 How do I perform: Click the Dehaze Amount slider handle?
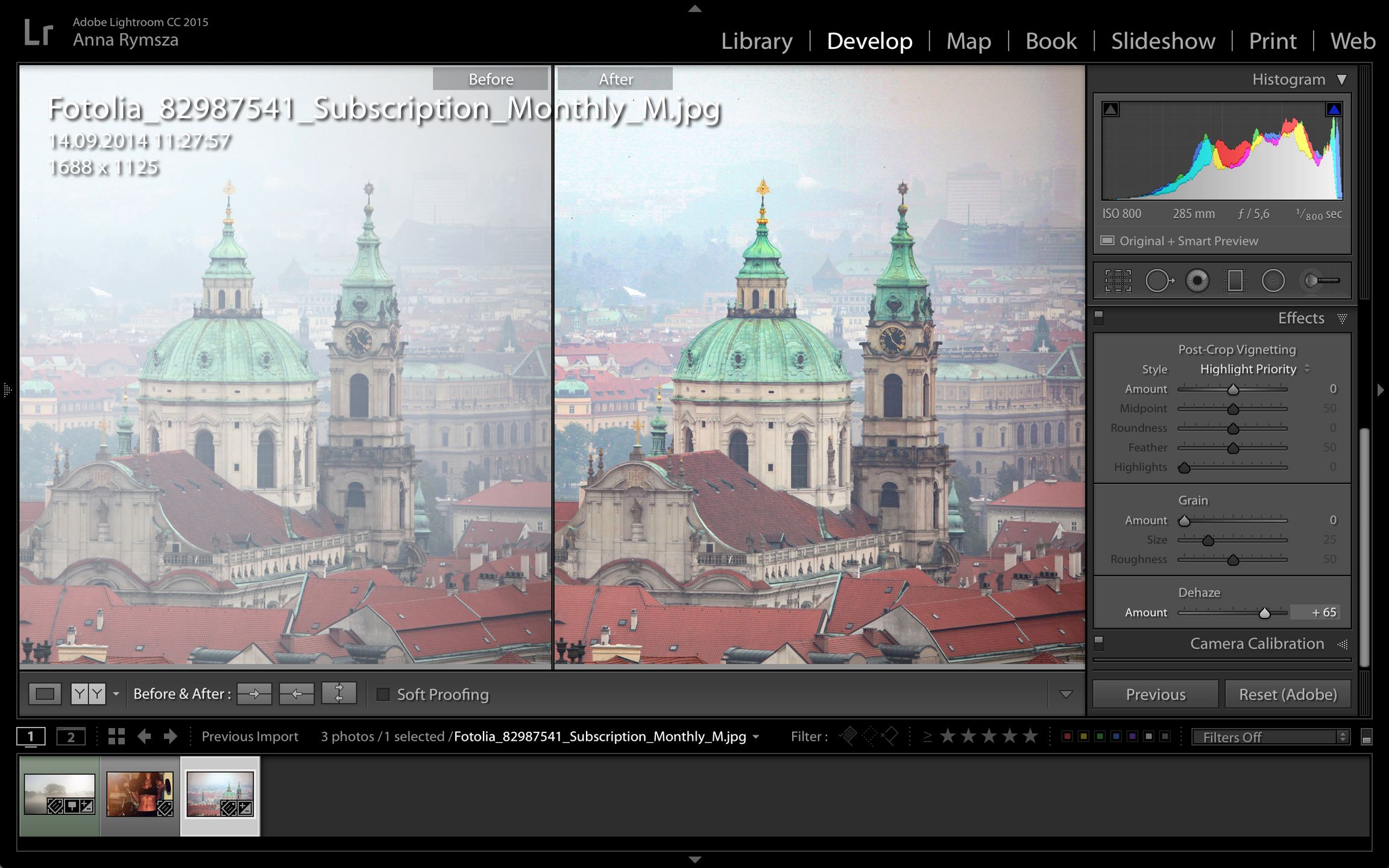click(1265, 613)
